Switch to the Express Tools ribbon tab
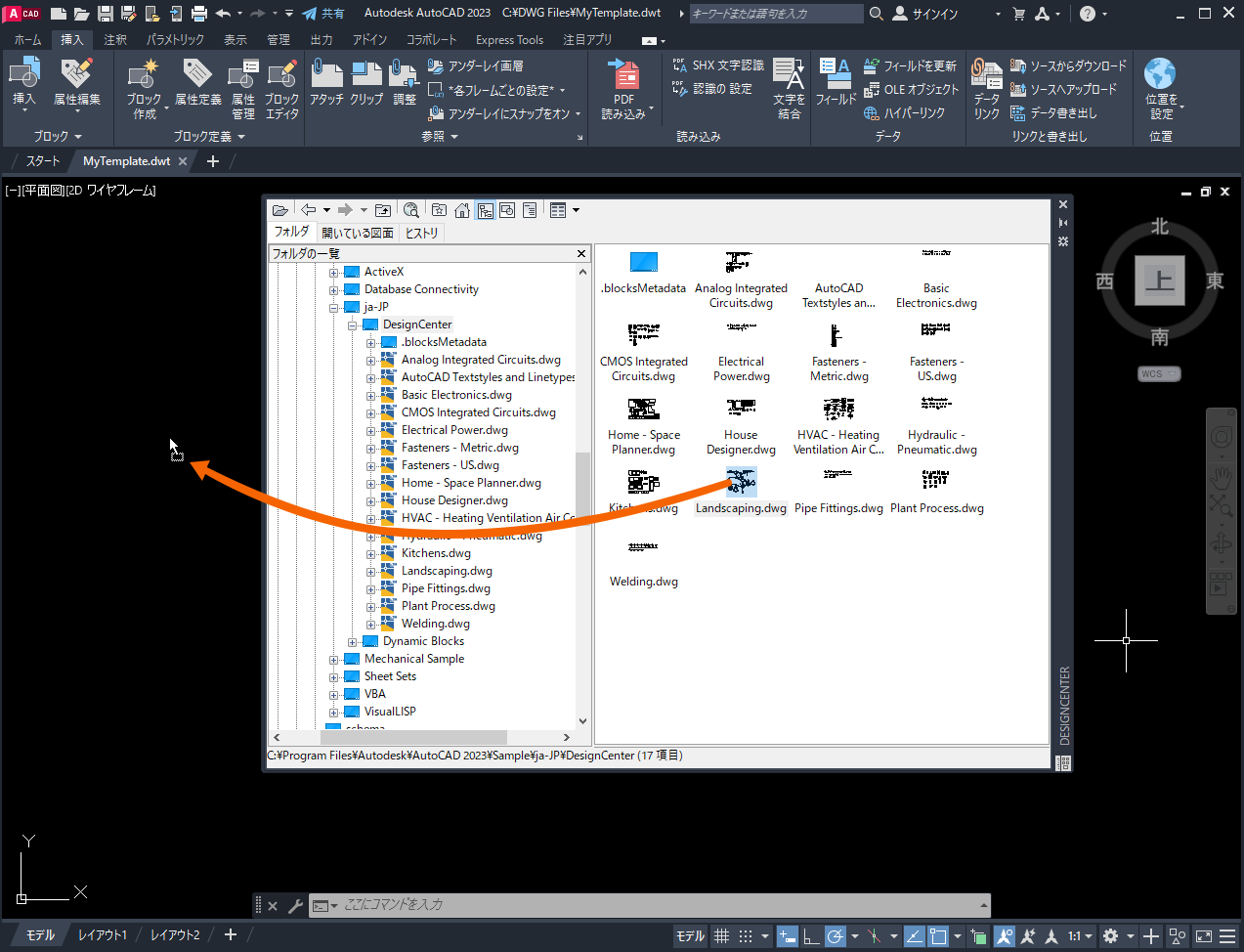Viewport: 1244px width, 952px height. (x=509, y=40)
